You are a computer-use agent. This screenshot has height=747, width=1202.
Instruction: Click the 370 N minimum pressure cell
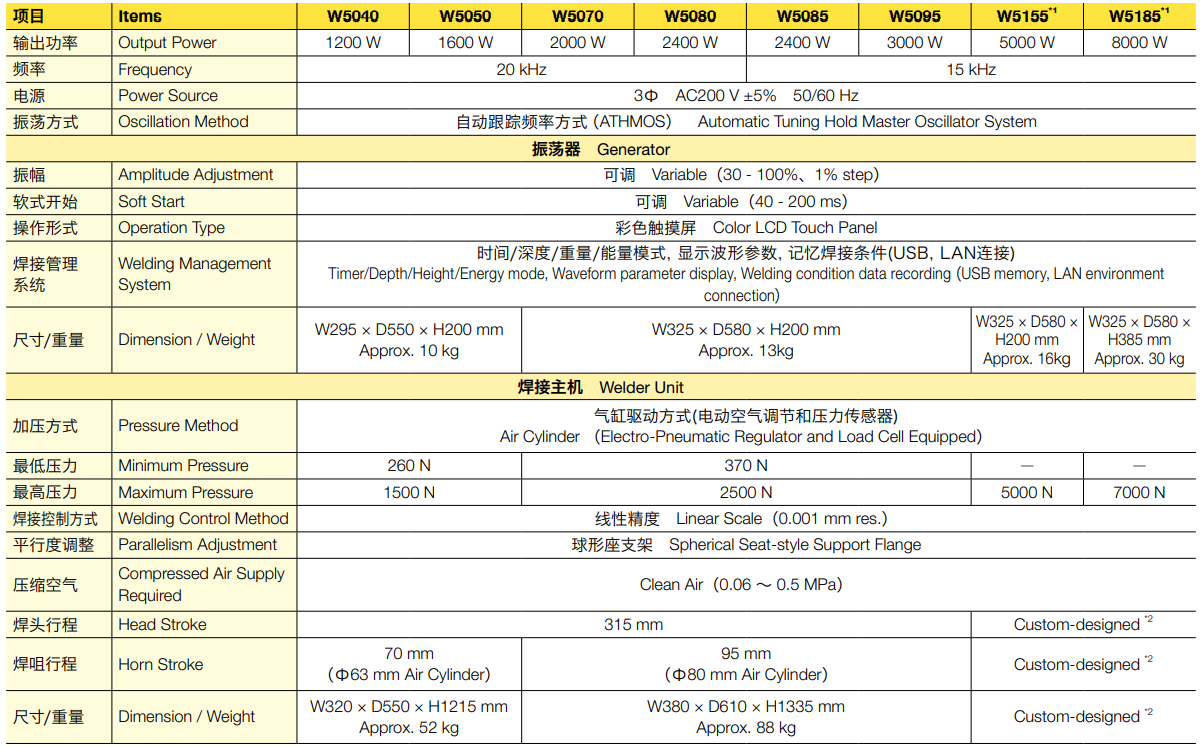click(746, 466)
